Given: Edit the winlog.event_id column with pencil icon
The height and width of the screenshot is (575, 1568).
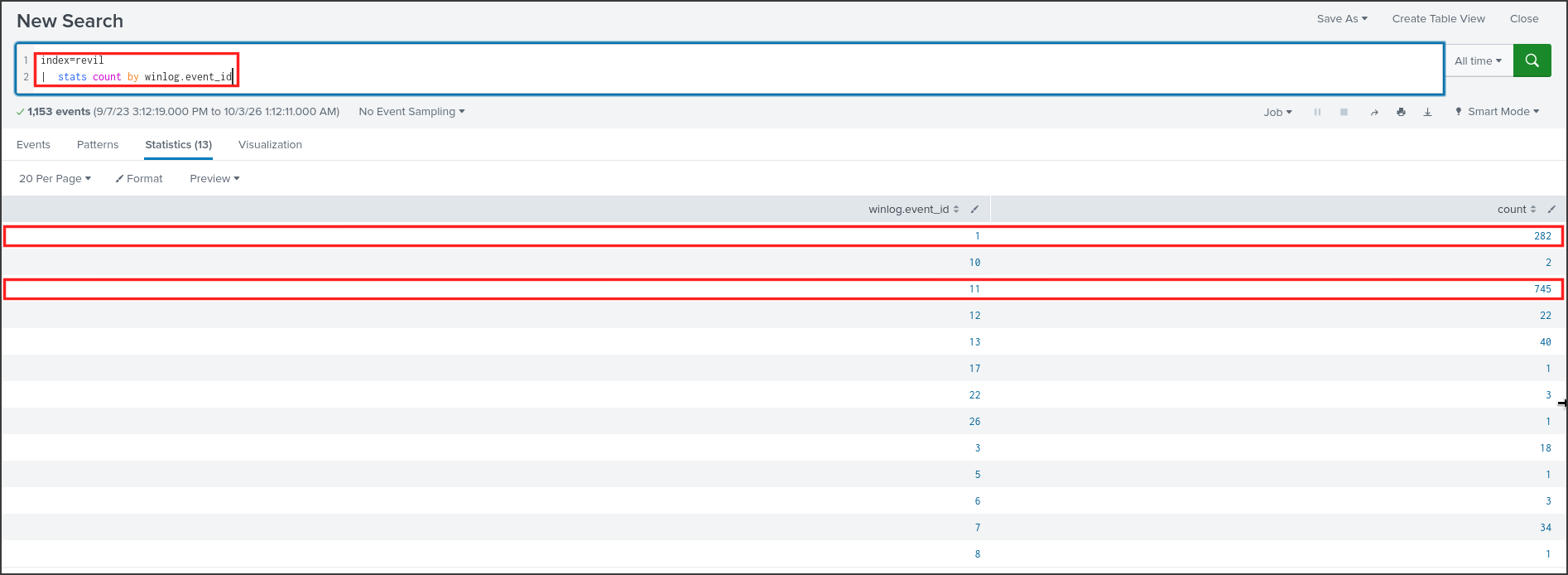Looking at the screenshot, I should (974, 210).
